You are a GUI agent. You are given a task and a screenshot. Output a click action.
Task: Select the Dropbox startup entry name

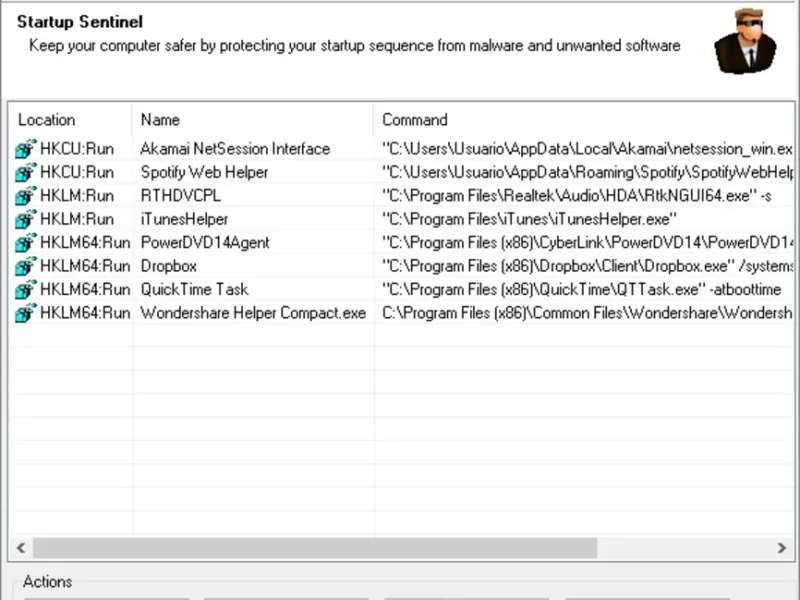[x=169, y=267]
